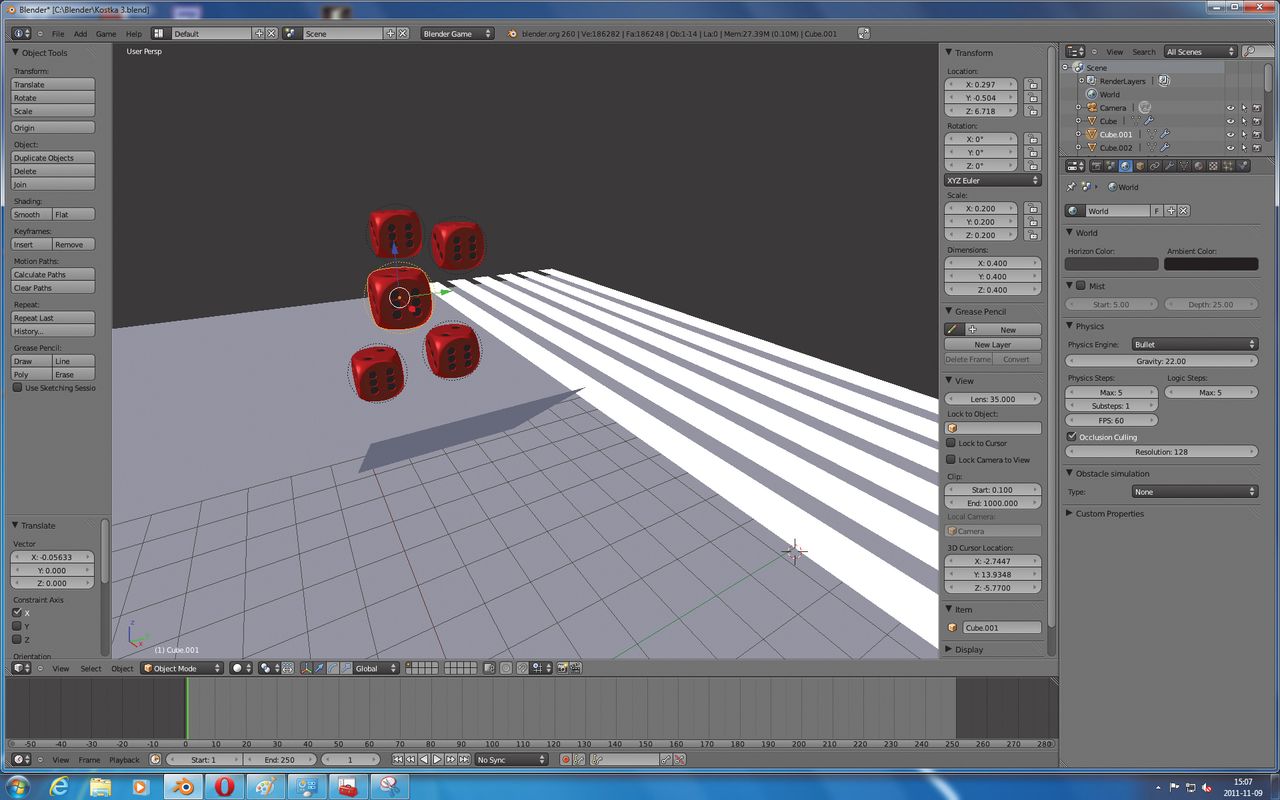This screenshot has height=800, width=1280.
Task: Enable the Mist checkbox
Action: click(x=1080, y=286)
